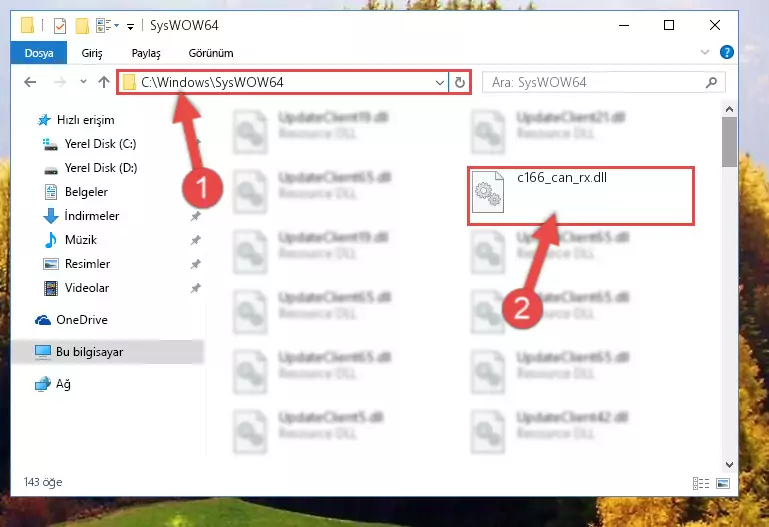Click the address bar path C:\Windows\SysWOW64
769x527 pixels.
(212, 82)
